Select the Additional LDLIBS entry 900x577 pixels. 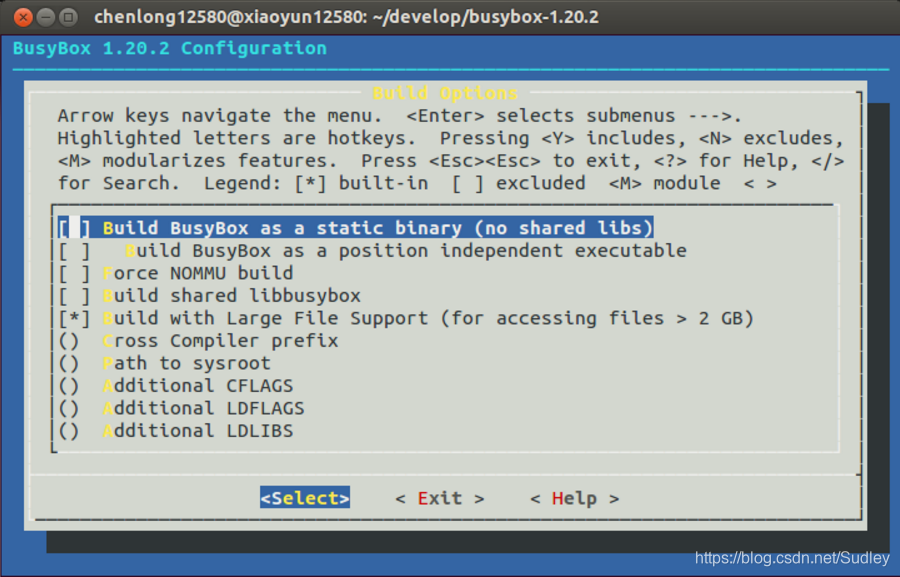click(x=176, y=431)
